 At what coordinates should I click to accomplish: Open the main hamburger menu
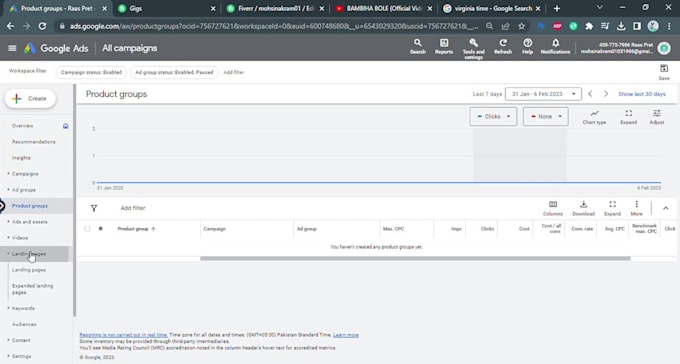(x=12, y=48)
